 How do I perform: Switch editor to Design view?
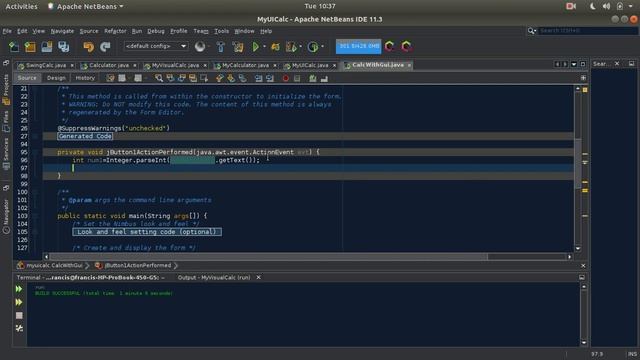tap(56, 78)
